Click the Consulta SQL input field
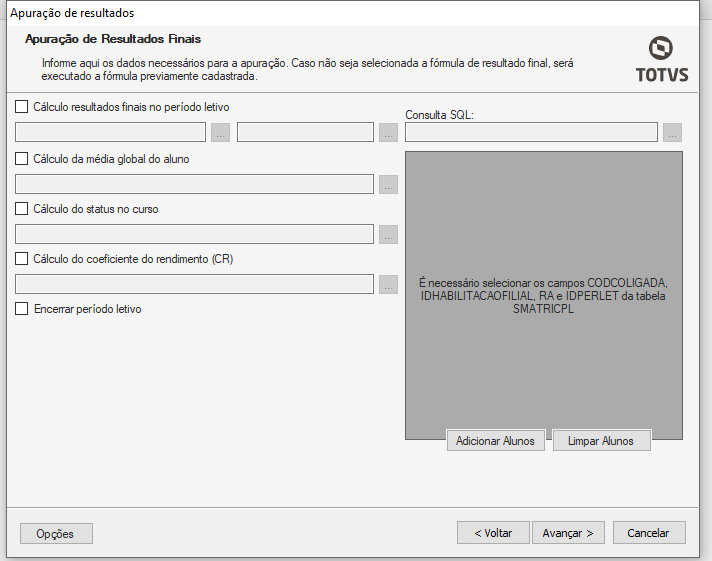The height and width of the screenshot is (561, 712). [531, 132]
